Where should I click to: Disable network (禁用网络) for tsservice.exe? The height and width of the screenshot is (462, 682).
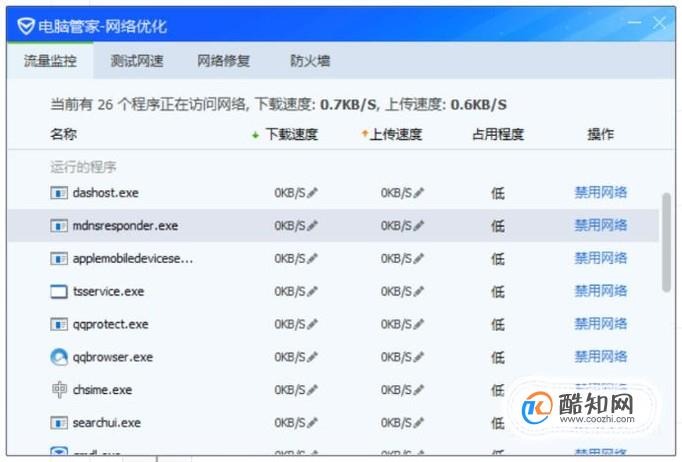[x=601, y=291]
